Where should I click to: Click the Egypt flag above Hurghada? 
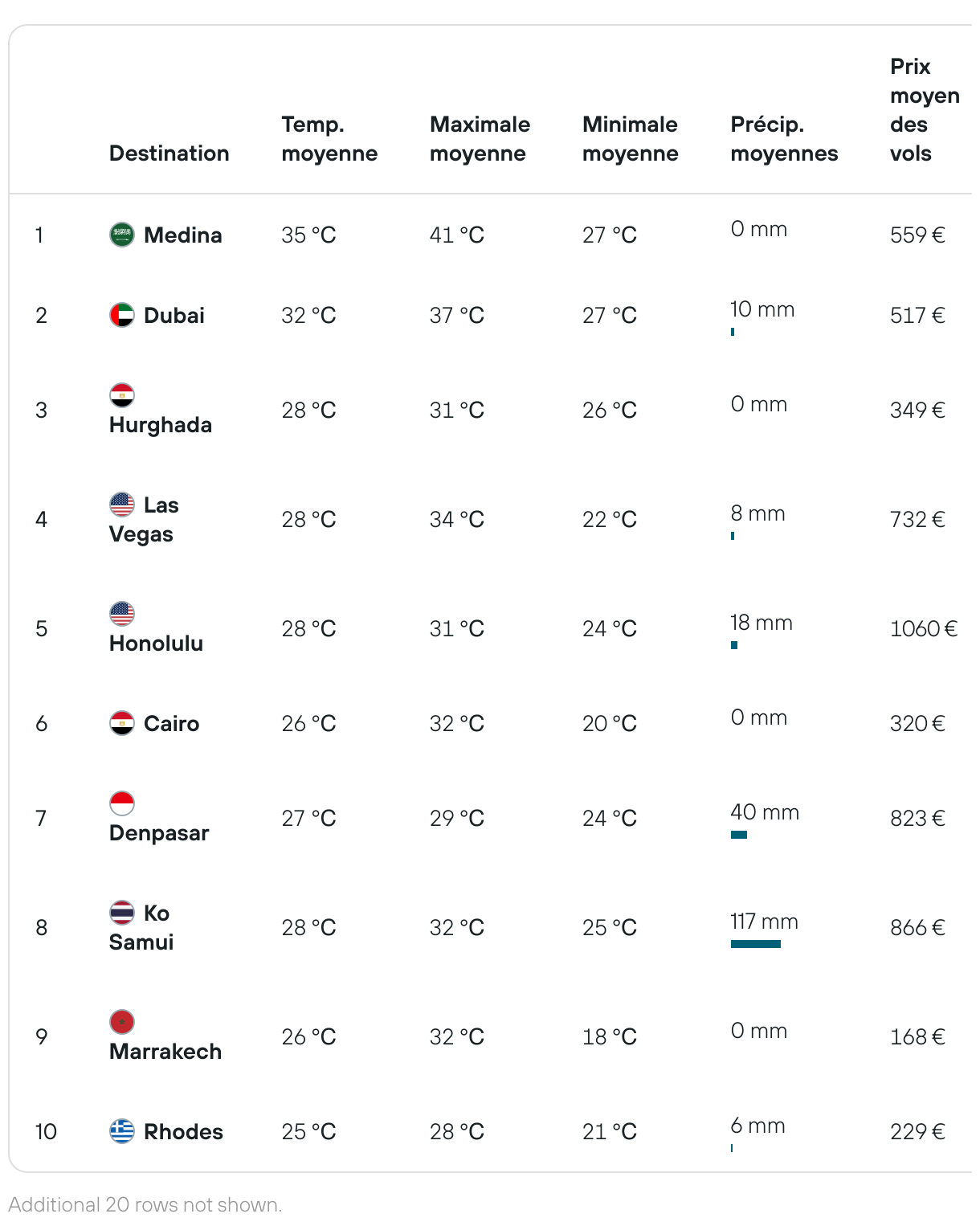122,395
